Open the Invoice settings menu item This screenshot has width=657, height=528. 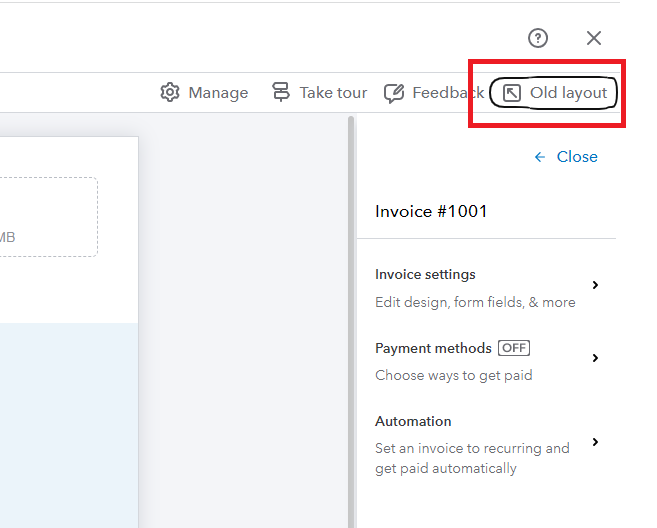(425, 275)
